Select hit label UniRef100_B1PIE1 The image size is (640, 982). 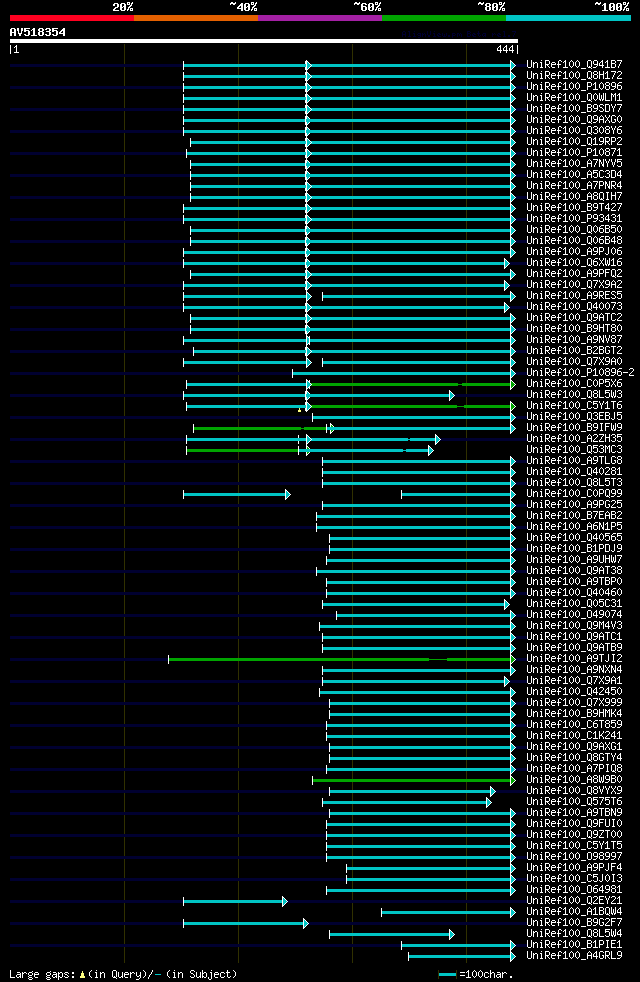[x=574, y=944]
